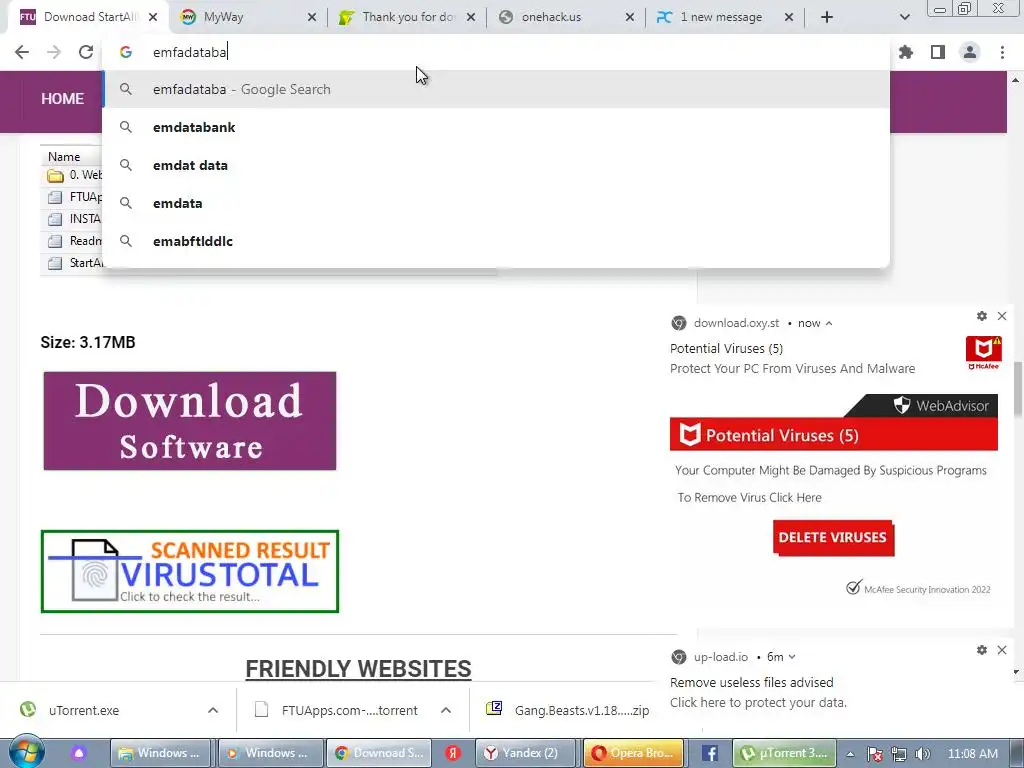
Task: Click the address bar text emfadataba
Action: coord(189,52)
